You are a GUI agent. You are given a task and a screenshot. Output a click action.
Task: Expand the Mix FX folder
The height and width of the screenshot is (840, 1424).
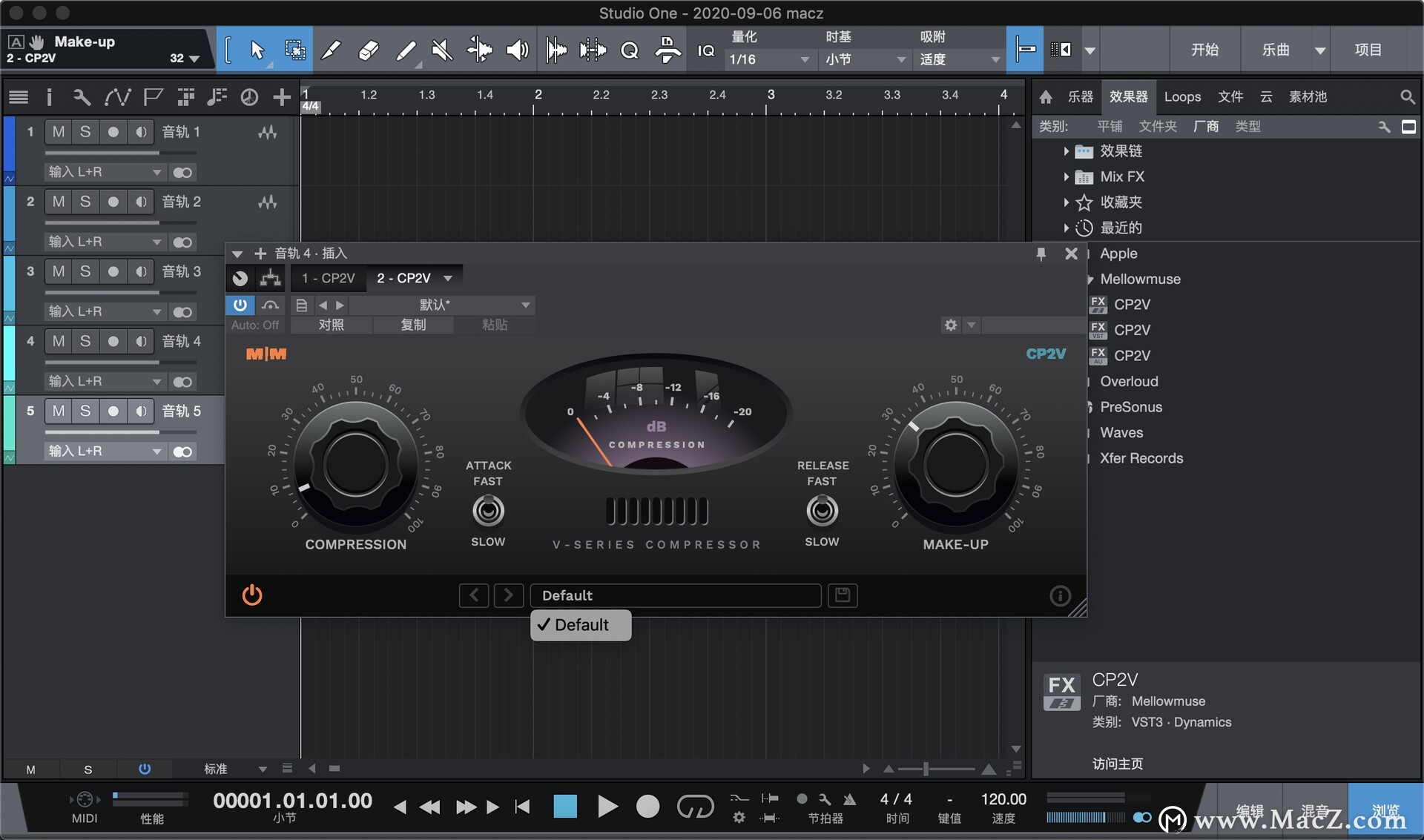click(x=1066, y=176)
